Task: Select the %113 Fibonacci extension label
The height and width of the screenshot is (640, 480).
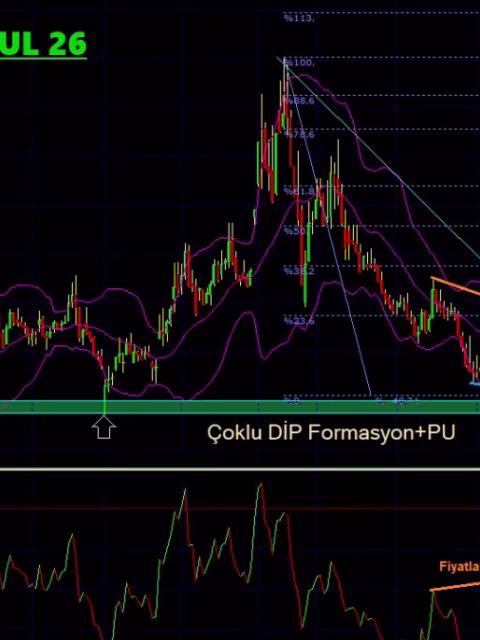Action: (x=300, y=18)
